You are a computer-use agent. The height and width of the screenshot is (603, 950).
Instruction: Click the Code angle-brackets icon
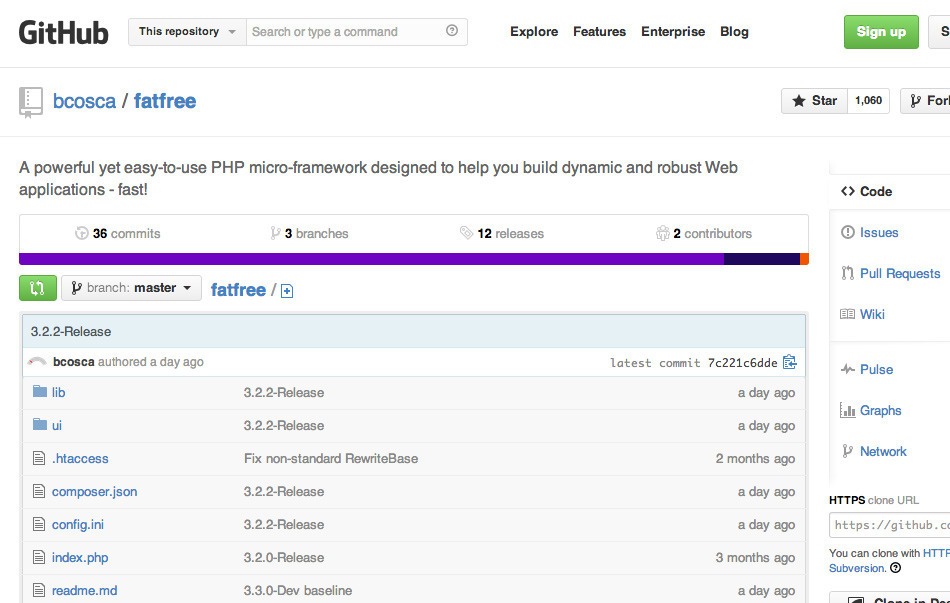tap(848, 192)
